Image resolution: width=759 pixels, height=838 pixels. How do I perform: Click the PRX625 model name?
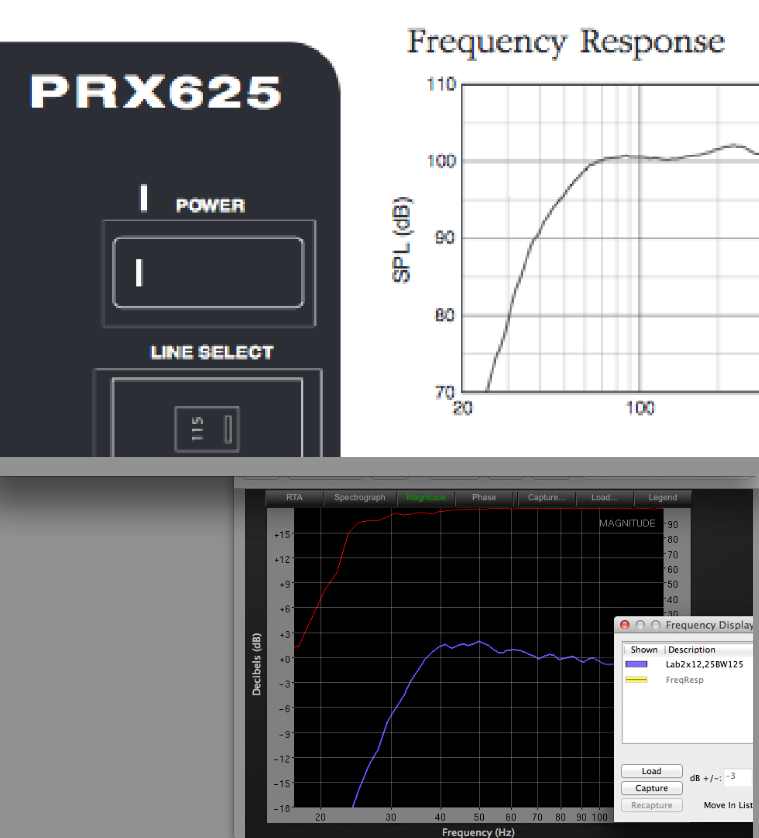(156, 92)
